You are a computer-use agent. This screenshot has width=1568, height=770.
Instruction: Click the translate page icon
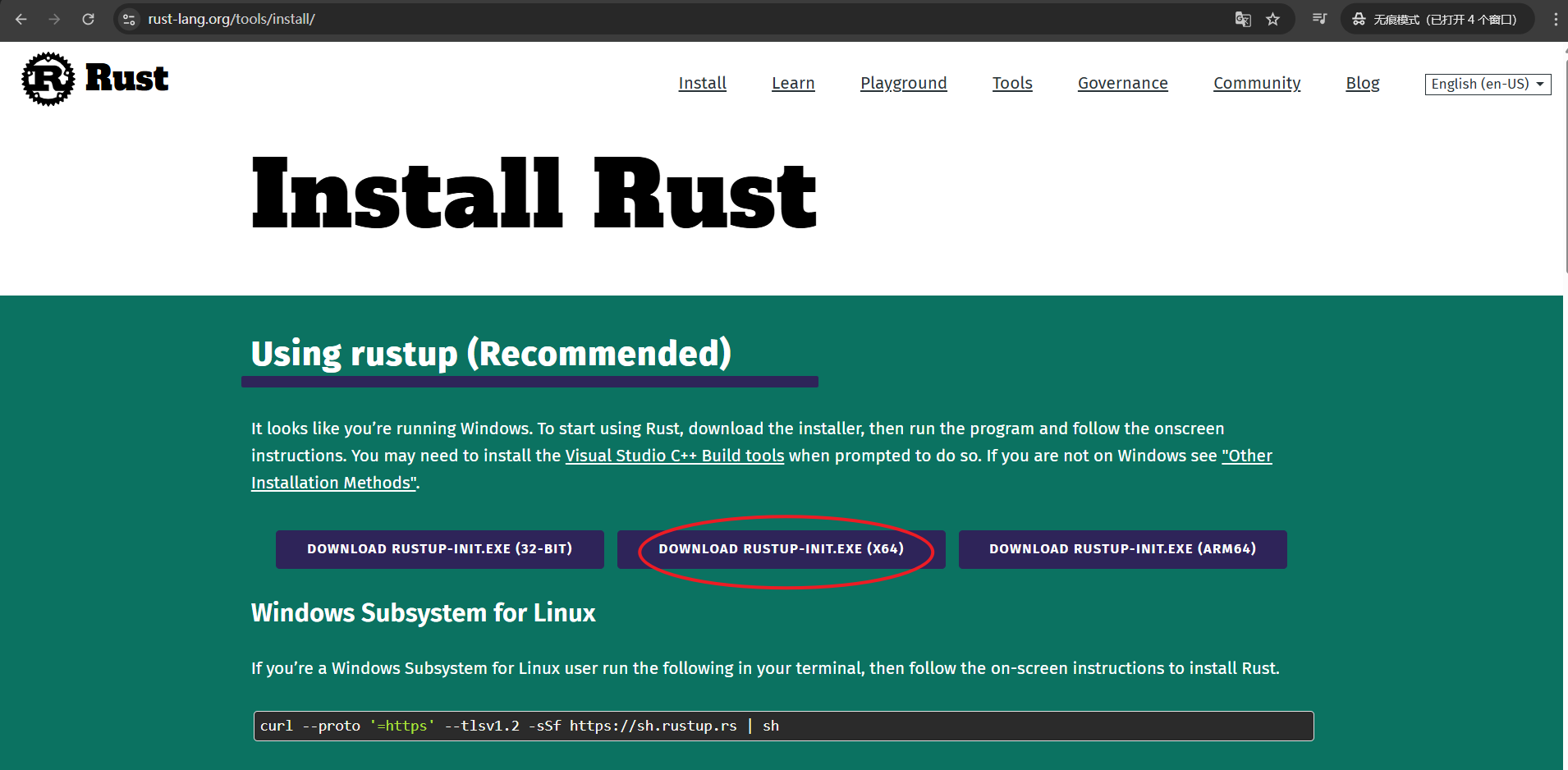1243,19
